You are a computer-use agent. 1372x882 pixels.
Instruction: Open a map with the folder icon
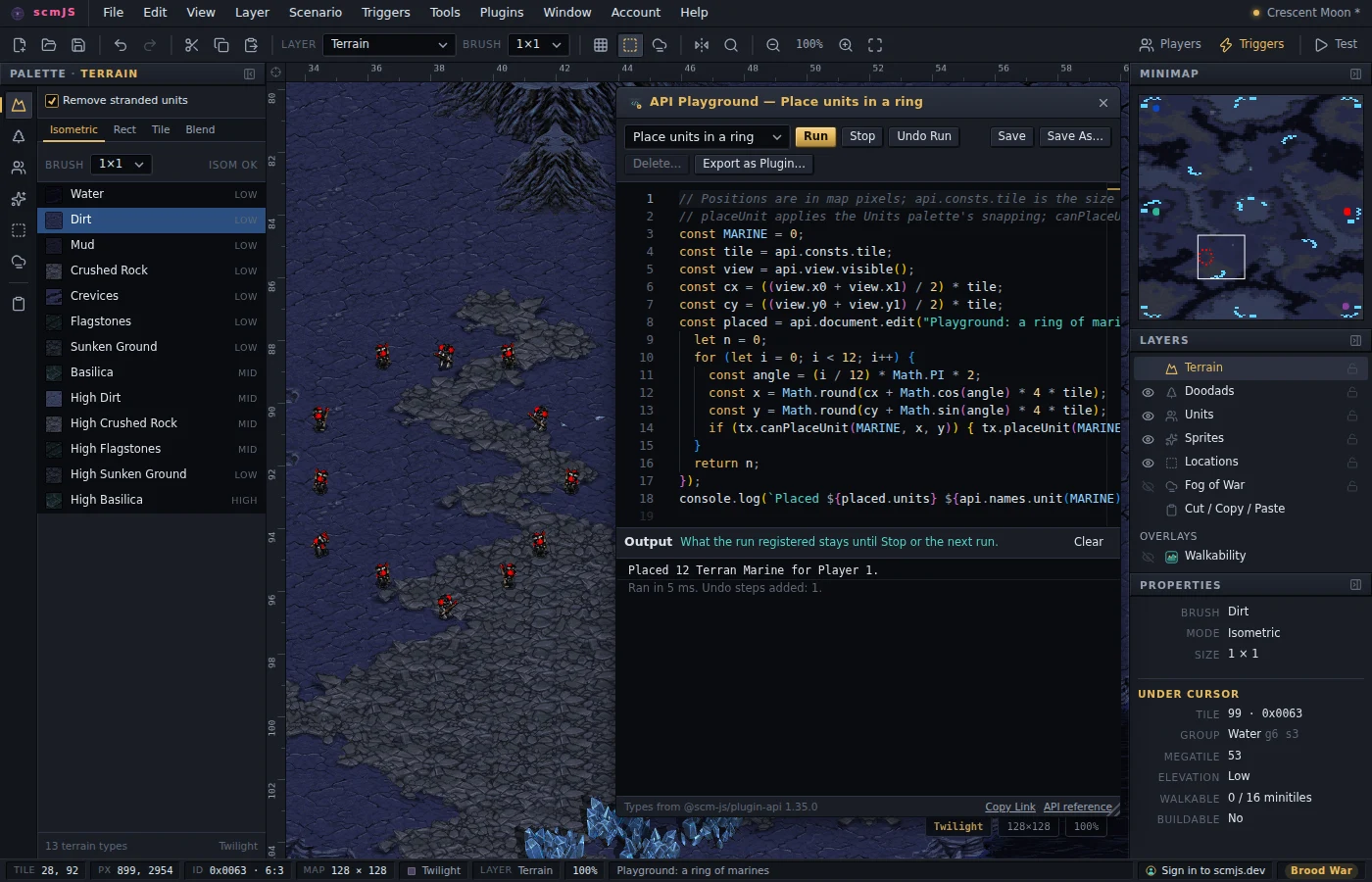[48, 45]
